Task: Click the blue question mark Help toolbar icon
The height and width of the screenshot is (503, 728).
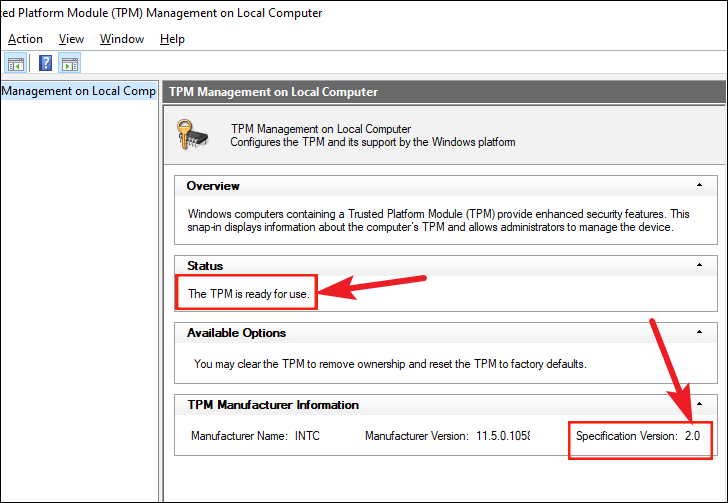Action: click(x=45, y=63)
